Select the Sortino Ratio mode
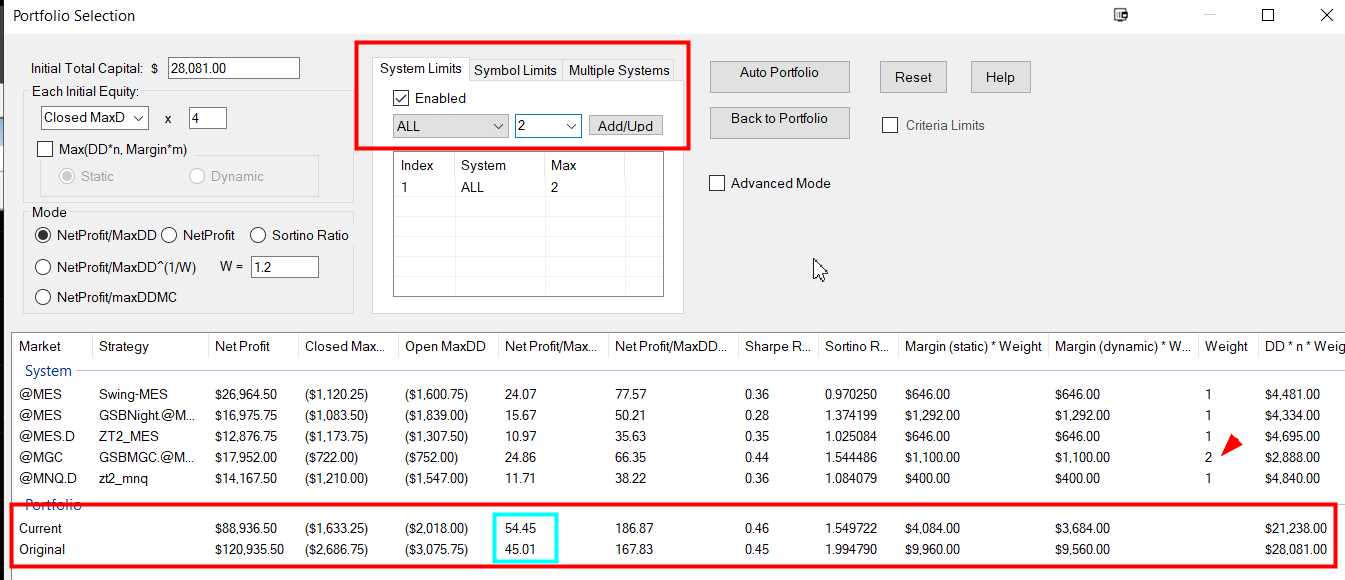1345x580 pixels. pos(258,236)
